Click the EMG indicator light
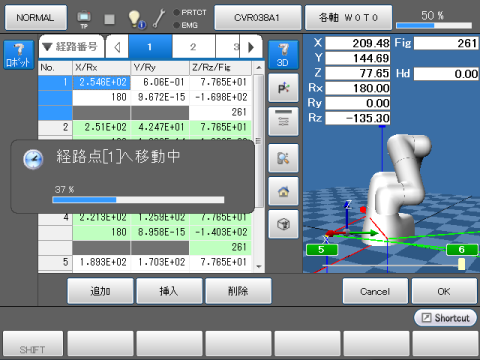The width and height of the screenshot is (480, 360). click(x=177, y=25)
